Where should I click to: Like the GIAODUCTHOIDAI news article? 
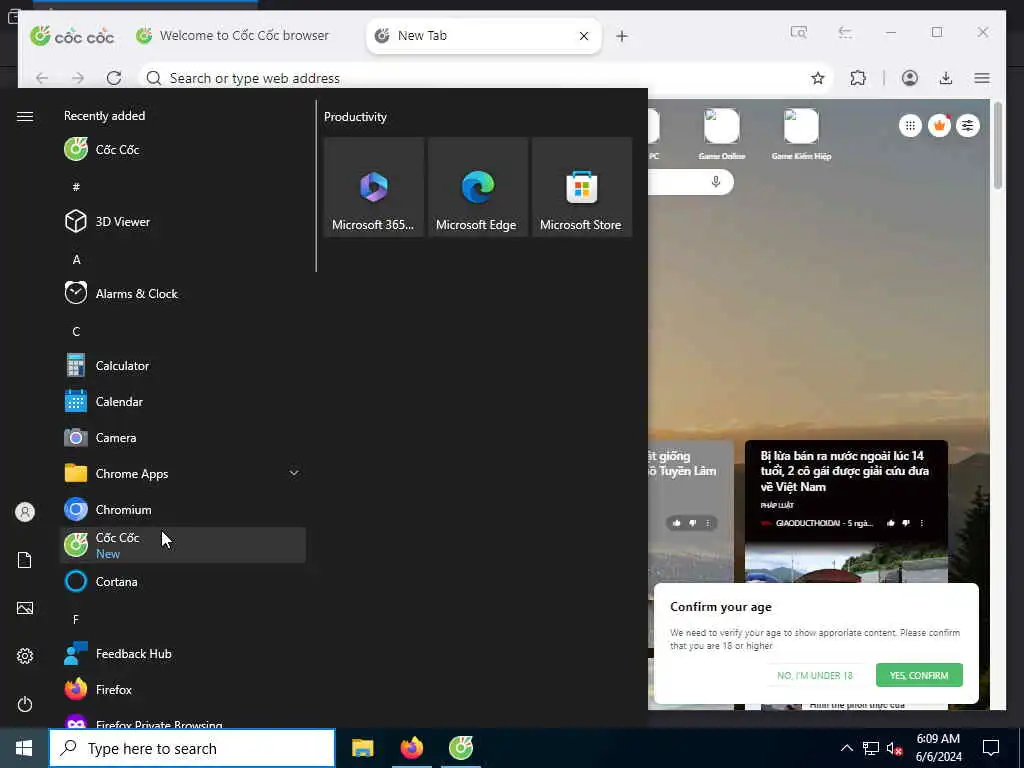click(891, 523)
